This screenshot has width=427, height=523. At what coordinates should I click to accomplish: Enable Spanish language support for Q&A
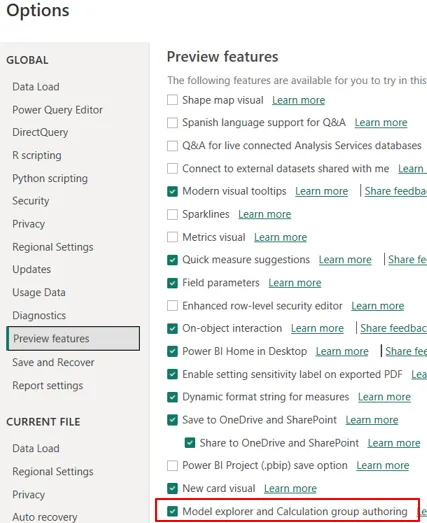pyautogui.click(x=172, y=123)
